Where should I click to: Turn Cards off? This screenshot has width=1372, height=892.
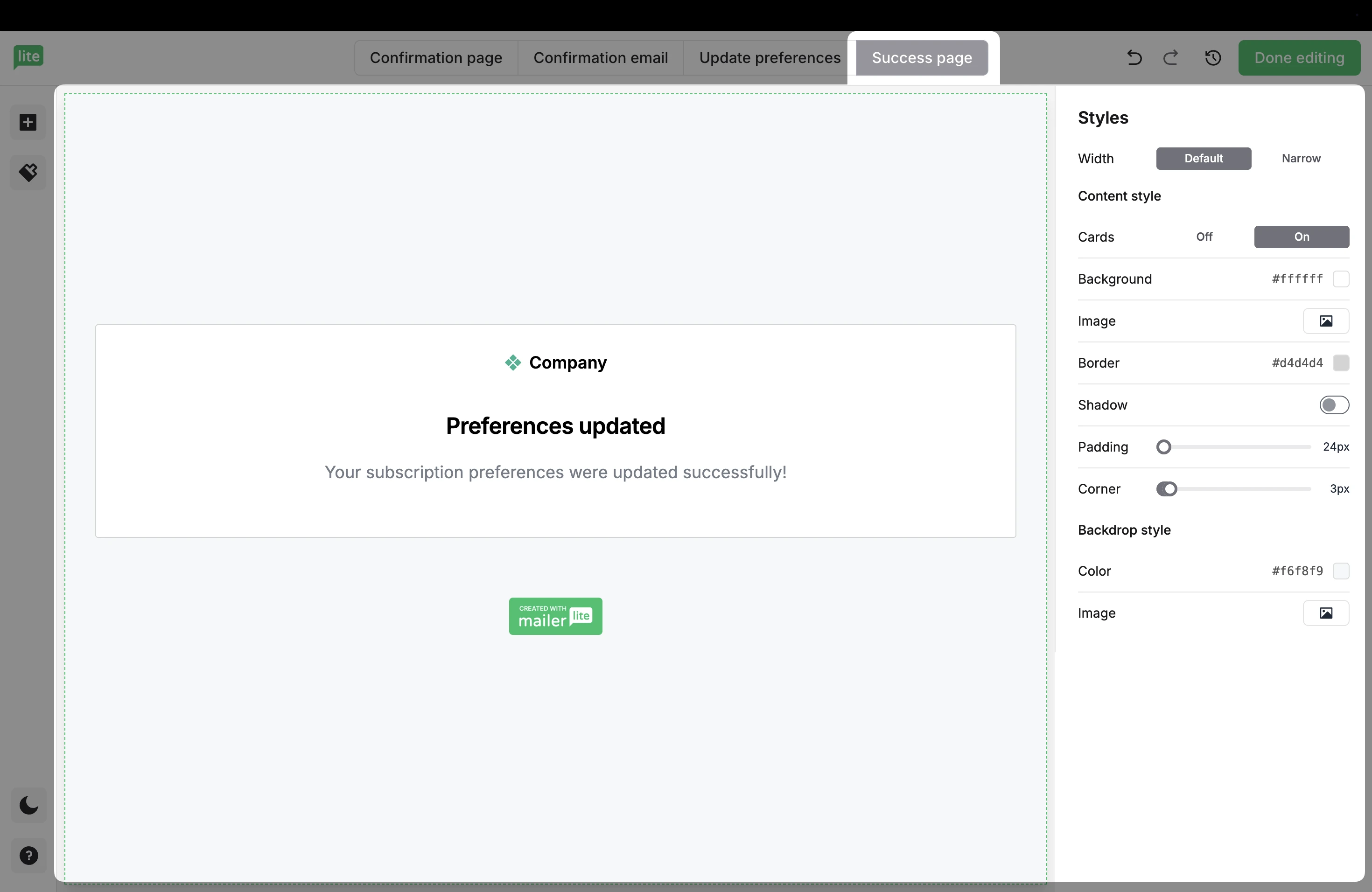click(x=1204, y=237)
